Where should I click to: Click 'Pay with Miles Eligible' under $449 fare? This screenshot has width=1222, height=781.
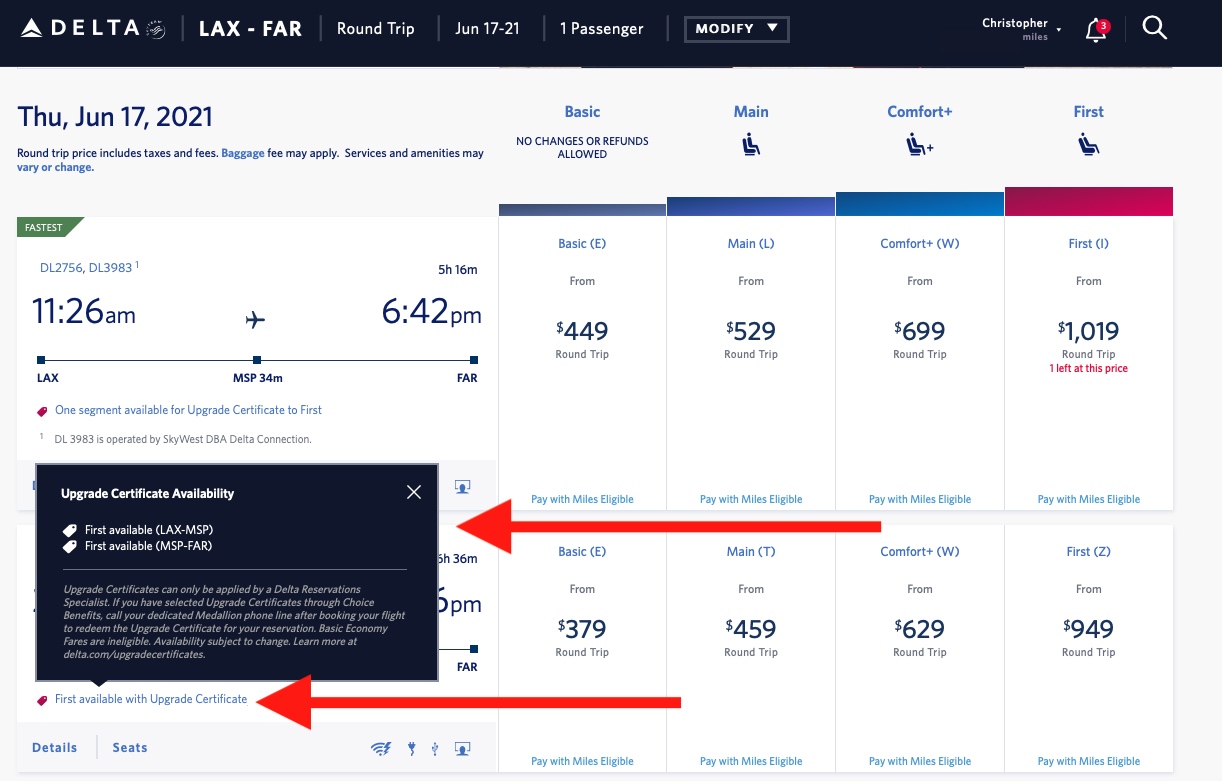pos(582,499)
